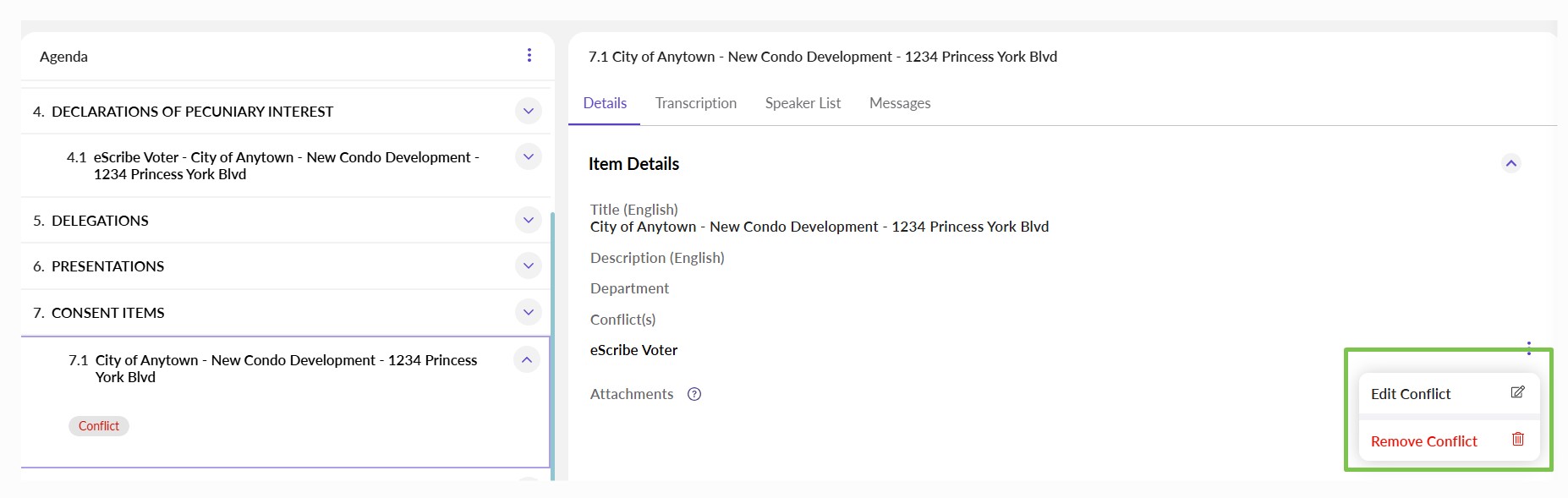The image size is (1568, 498).
Task: Open the Messages tab
Action: click(900, 103)
